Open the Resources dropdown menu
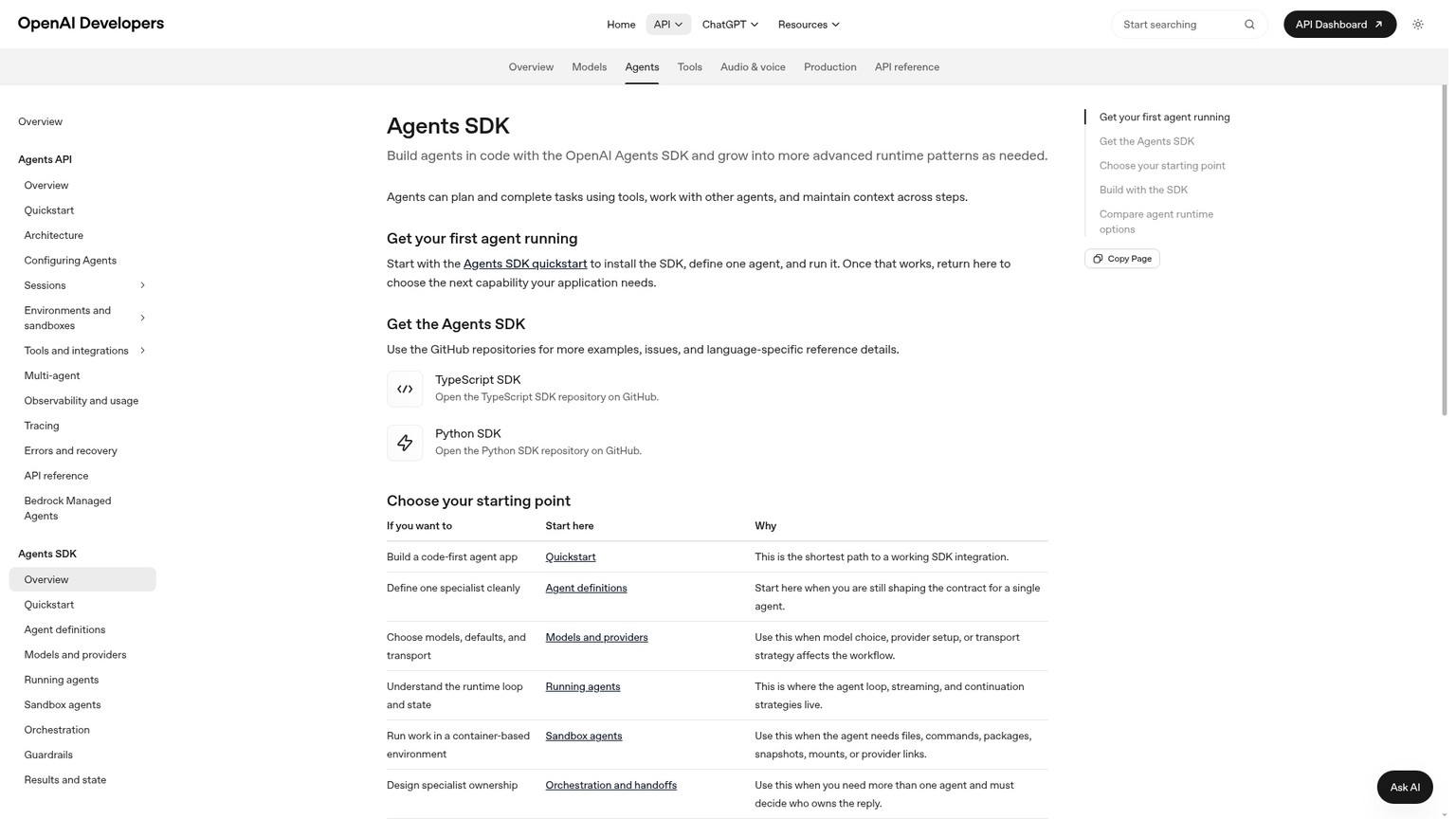This screenshot has height=819, width=1456. tap(809, 25)
